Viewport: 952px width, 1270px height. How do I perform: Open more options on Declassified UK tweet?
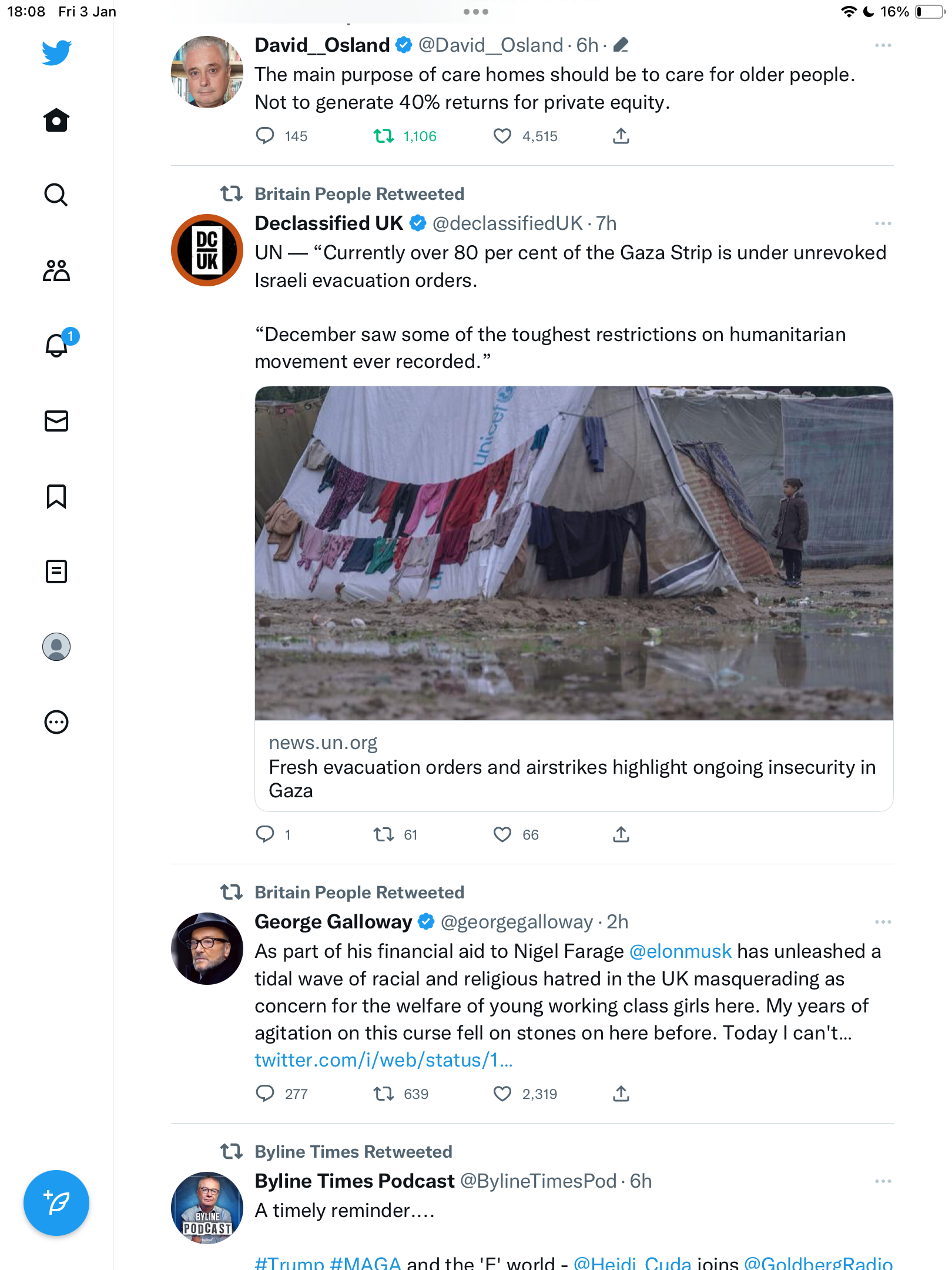point(883,223)
